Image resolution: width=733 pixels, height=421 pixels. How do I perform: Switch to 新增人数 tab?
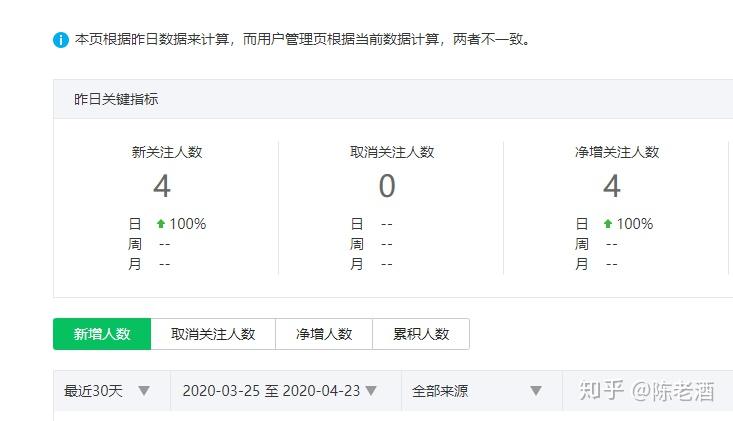tap(102, 334)
